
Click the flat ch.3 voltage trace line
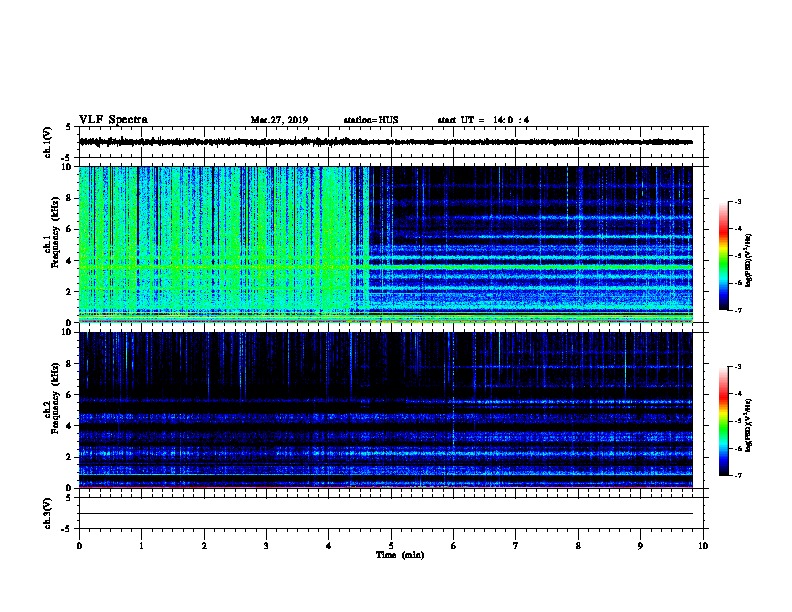[x=386, y=514]
